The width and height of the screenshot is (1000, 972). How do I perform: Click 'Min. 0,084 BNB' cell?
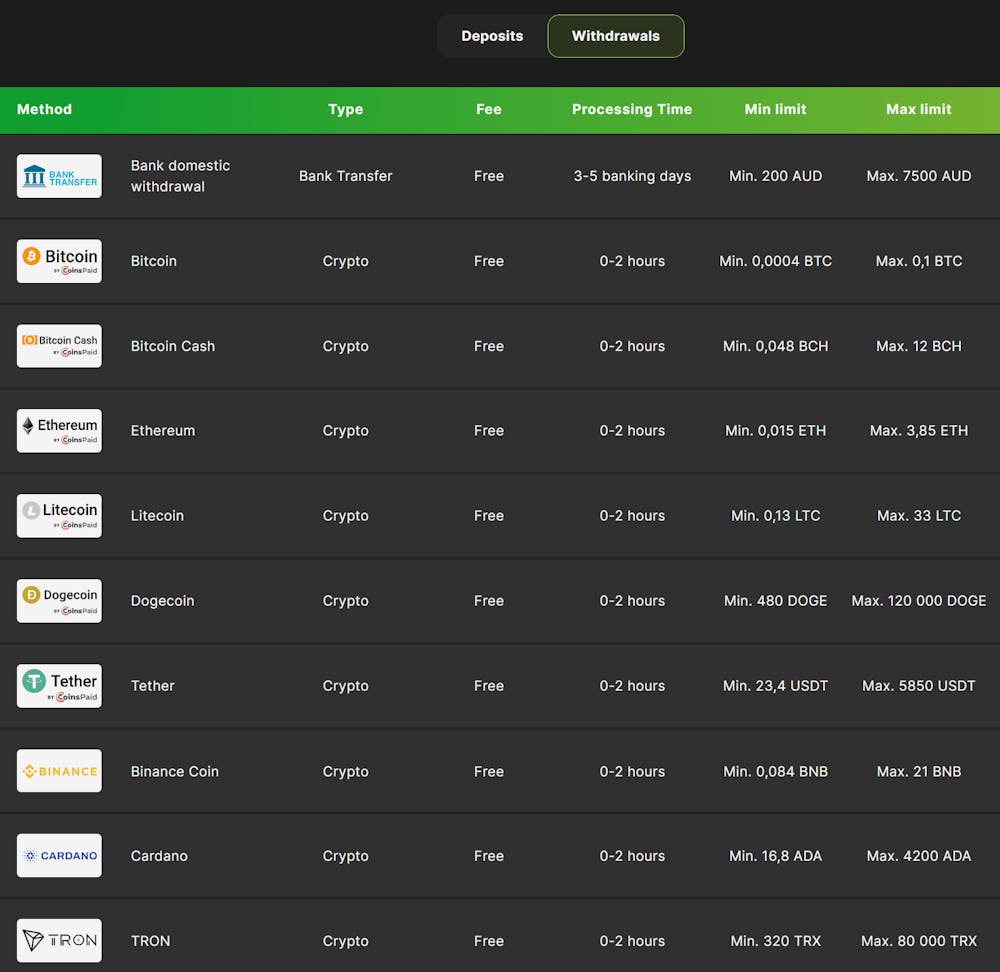point(776,771)
